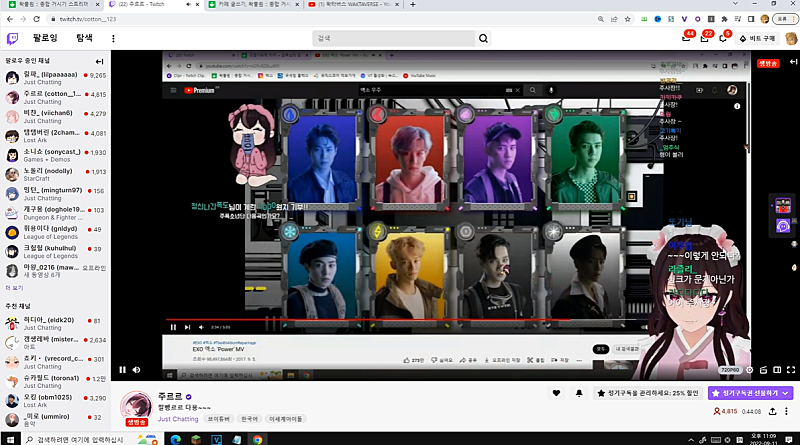The image size is (800, 445).
Task: Switch to the third green-icon tab
Action: pos(253,4)
